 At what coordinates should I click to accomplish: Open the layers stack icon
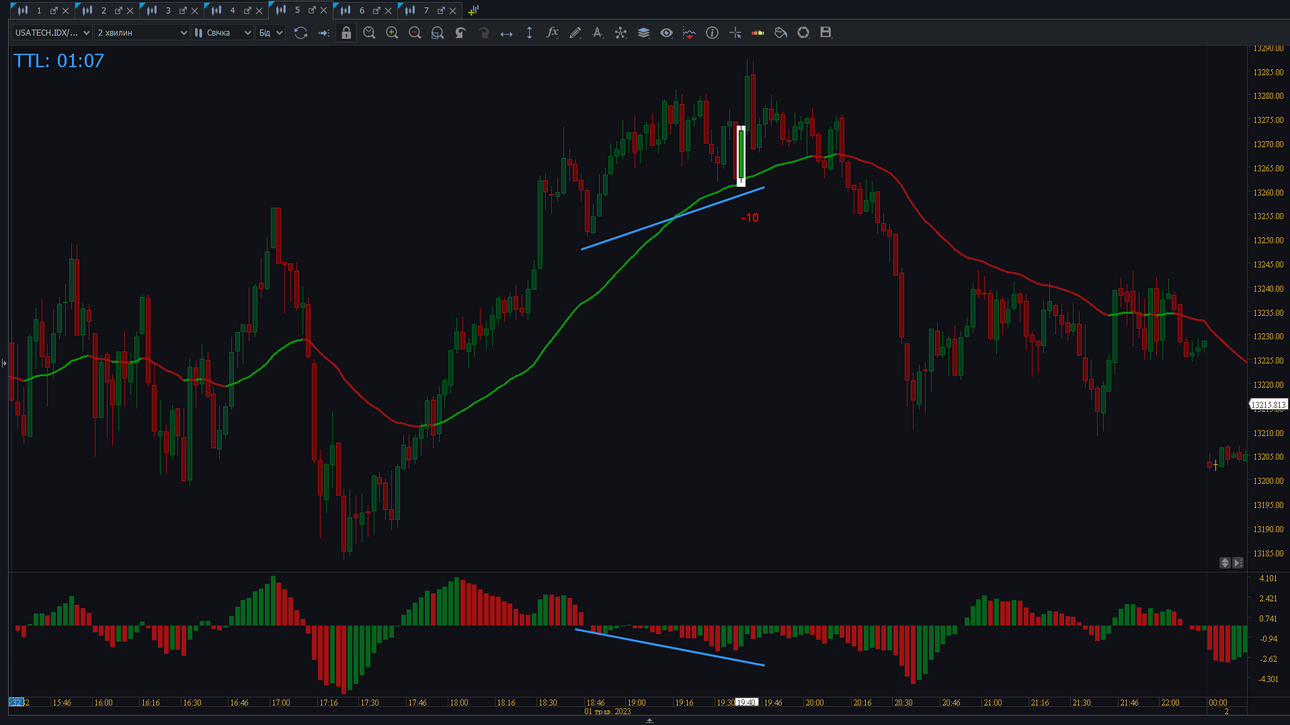[x=643, y=33]
